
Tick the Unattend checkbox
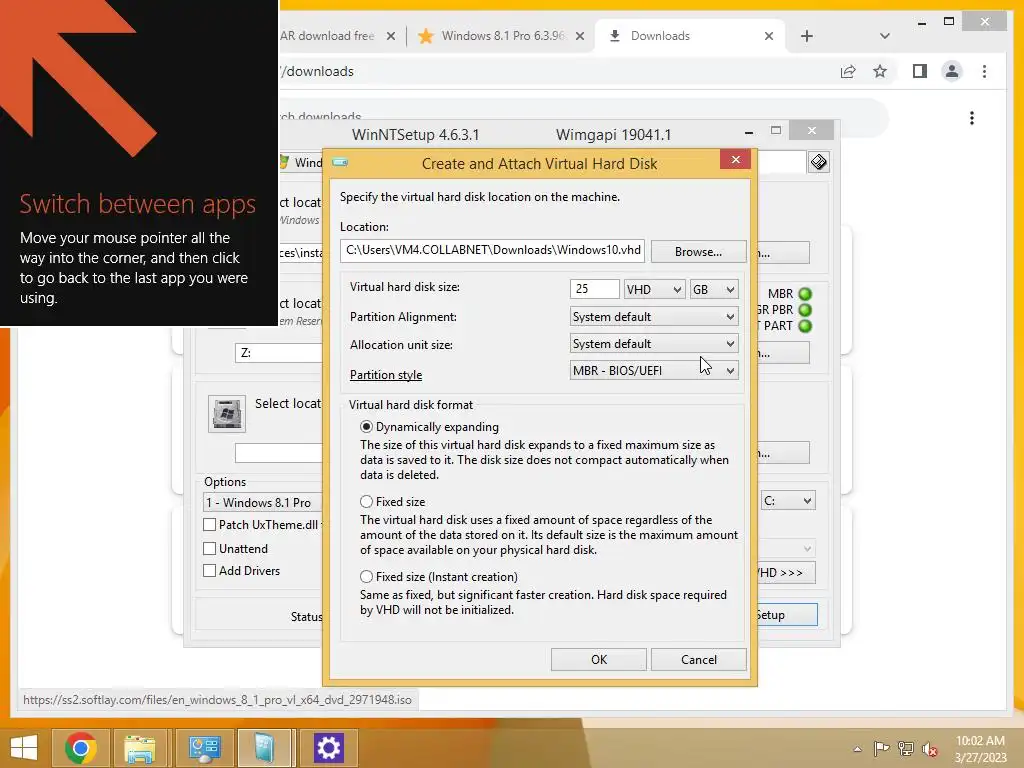pos(210,549)
